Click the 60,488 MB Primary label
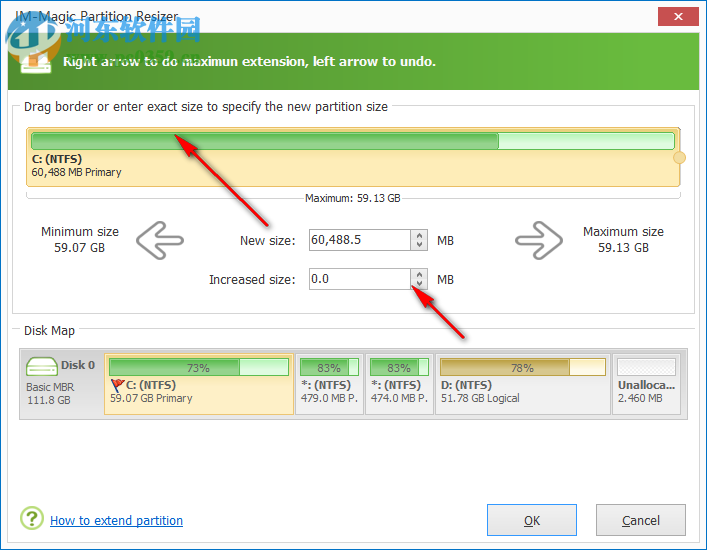Viewport: 707px width, 550px height. (x=76, y=172)
